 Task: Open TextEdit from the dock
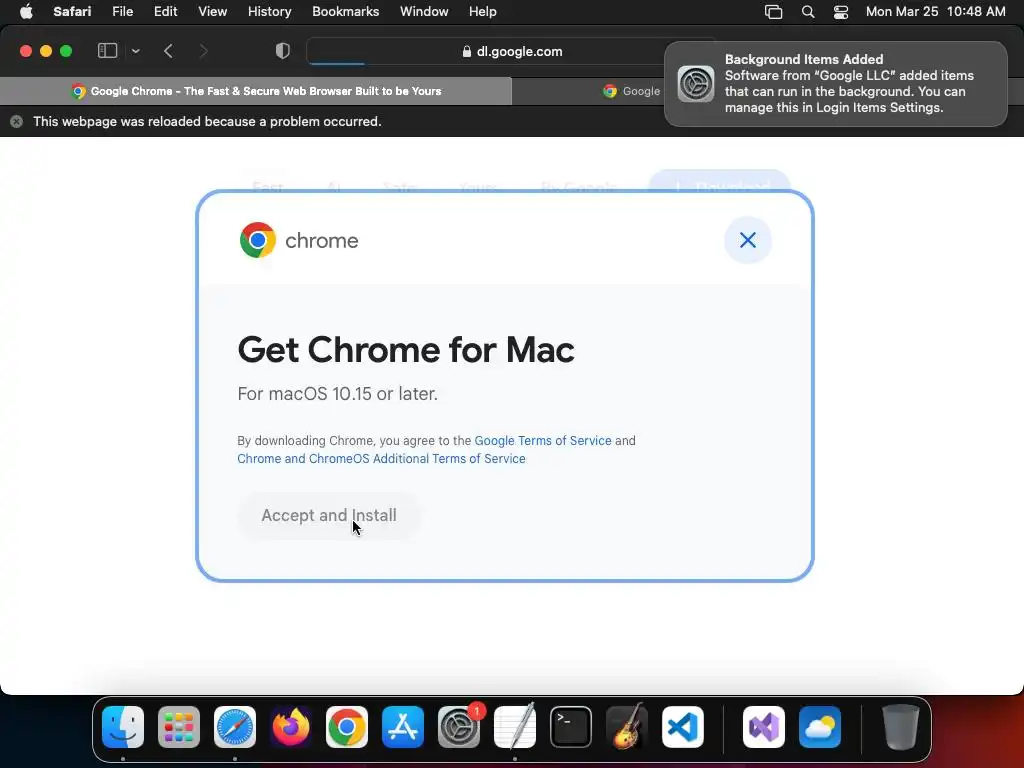click(x=515, y=727)
